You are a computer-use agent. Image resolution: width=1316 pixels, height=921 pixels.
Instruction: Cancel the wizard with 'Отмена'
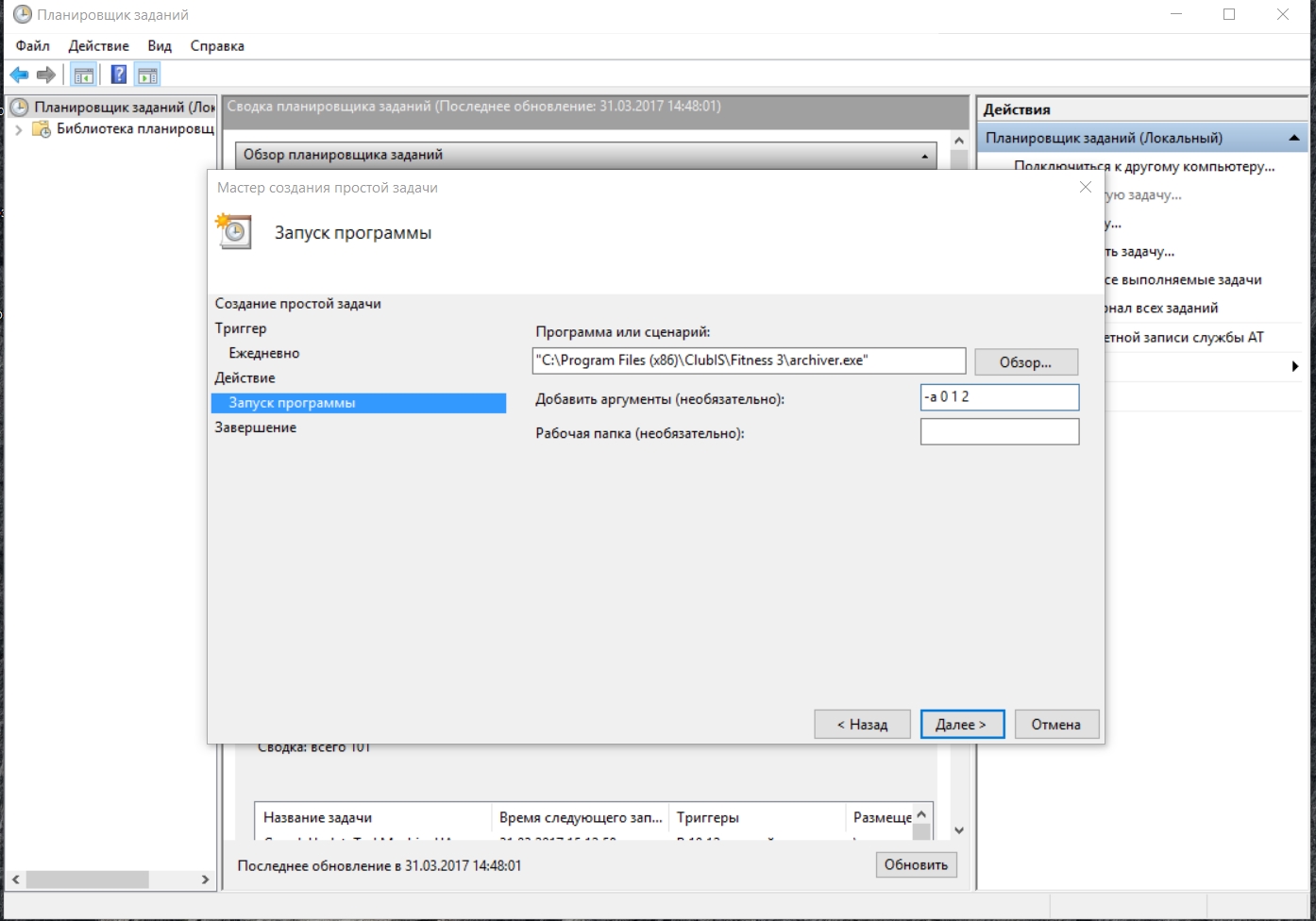point(1056,724)
